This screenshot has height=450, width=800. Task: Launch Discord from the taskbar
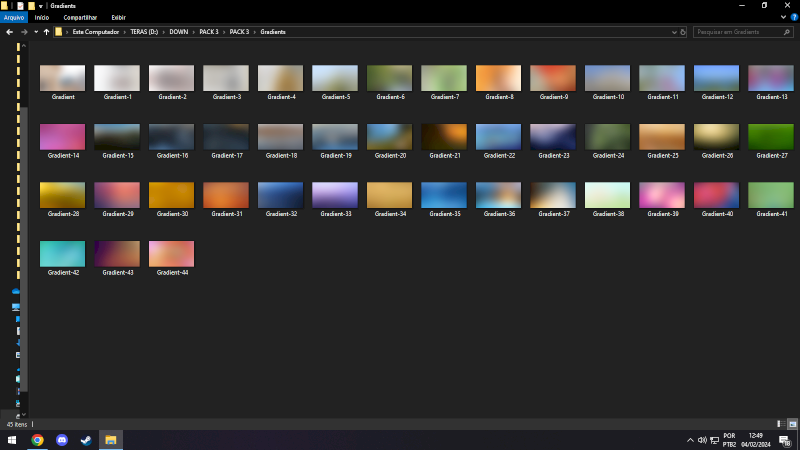click(62, 440)
